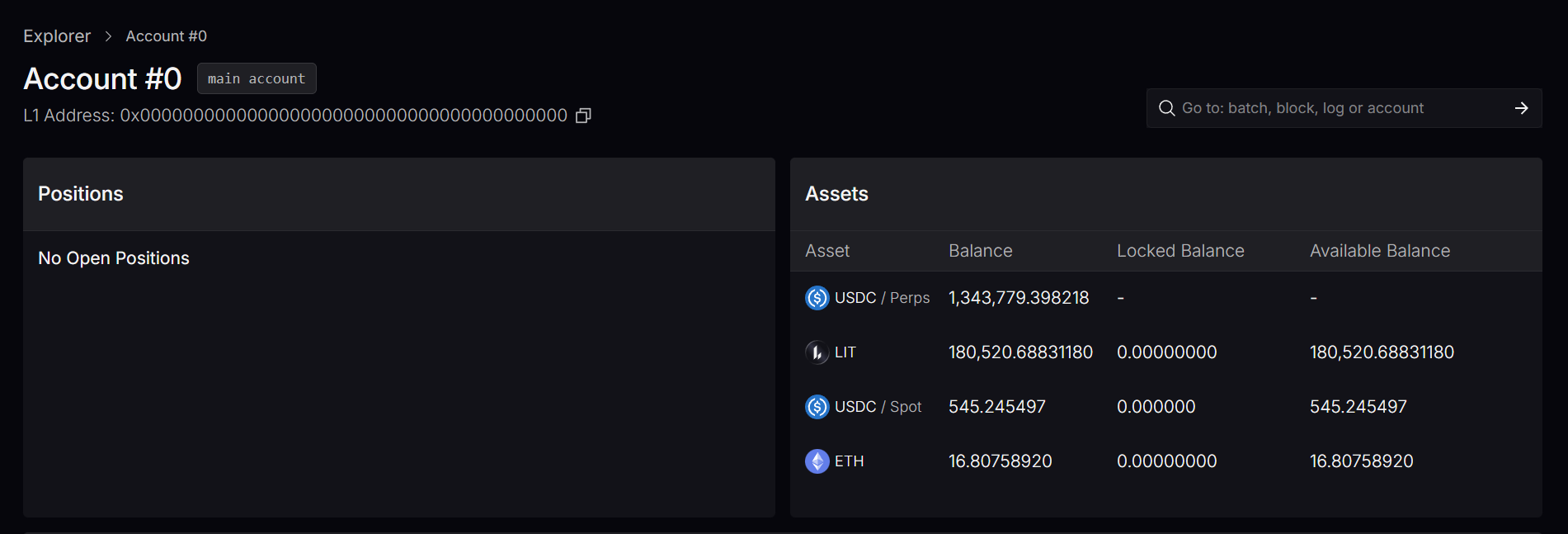This screenshot has width=1568, height=534.
Task: Click the LIT token icon
Action: 817,352
